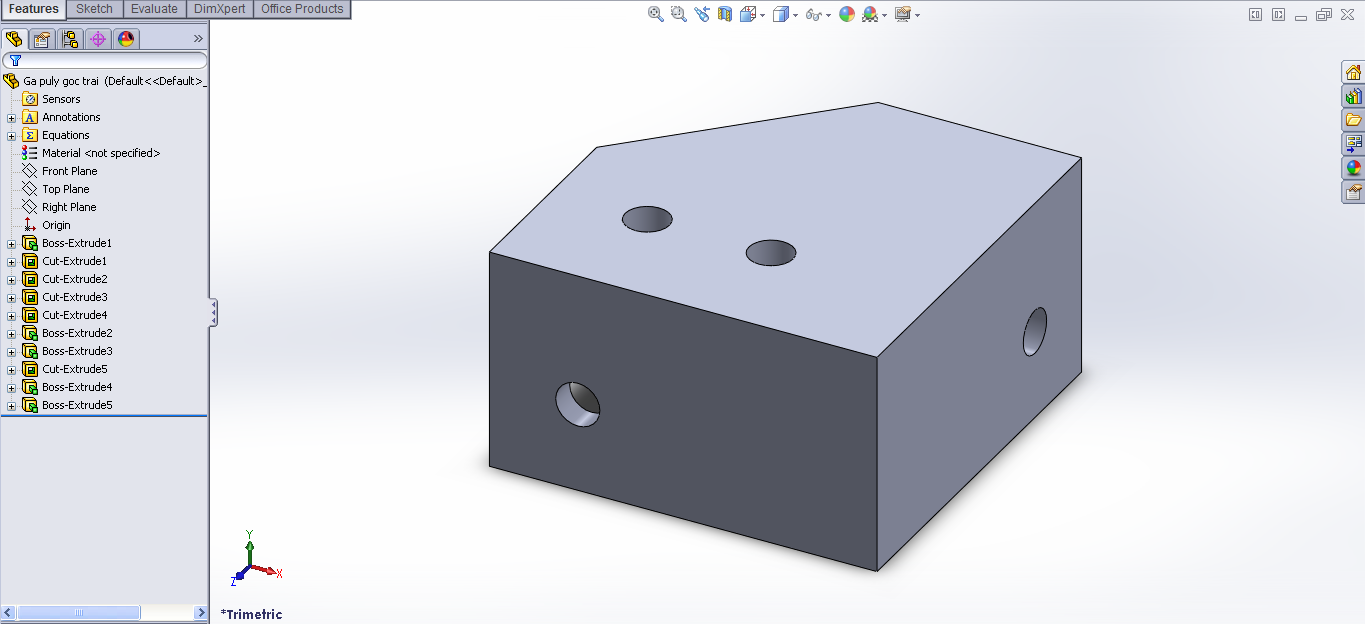
Task: Open the Design Library task pane icon
Action: tap(1353, 96)
